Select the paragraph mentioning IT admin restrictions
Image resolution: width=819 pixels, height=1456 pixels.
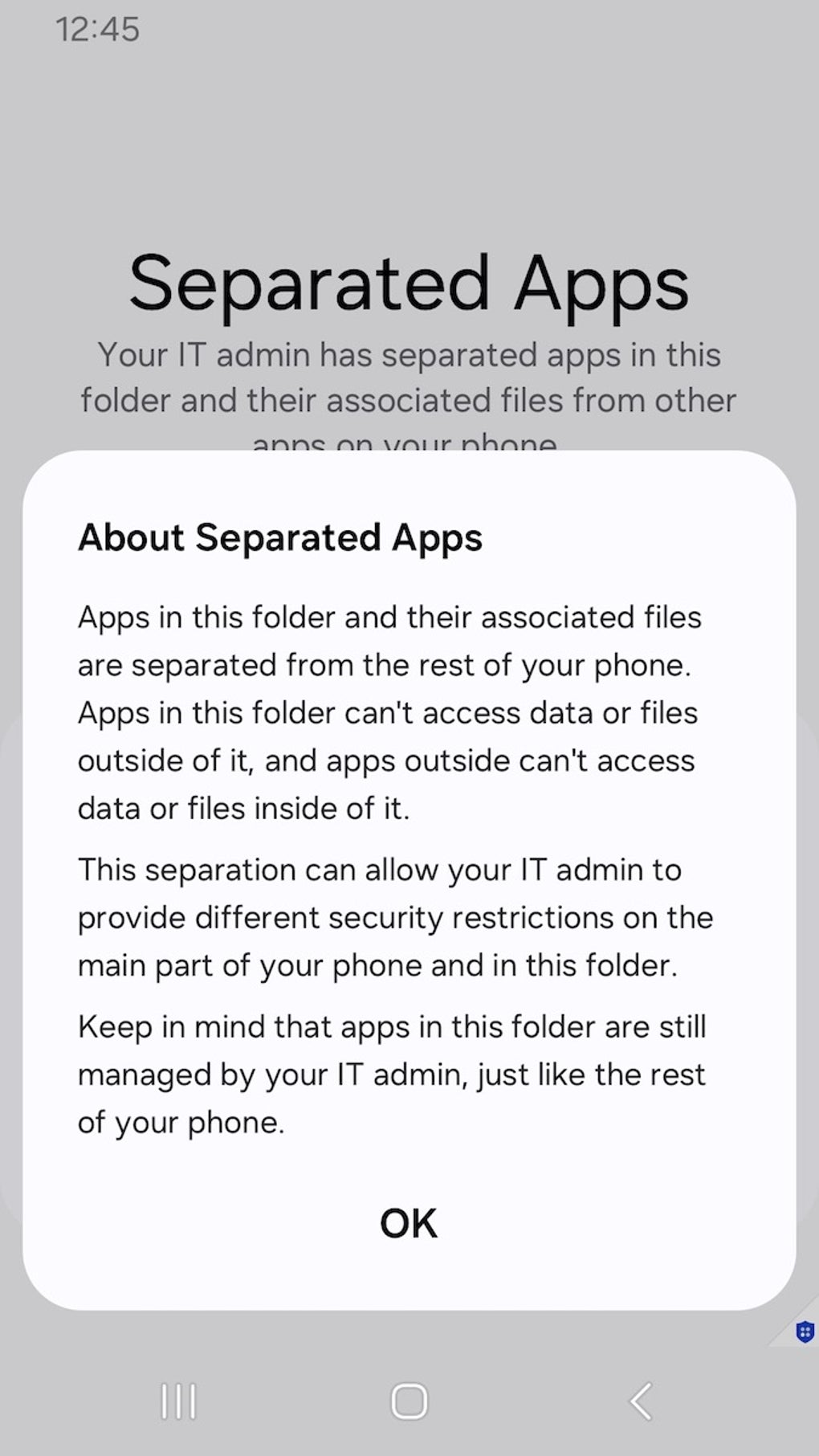point(394,916)
